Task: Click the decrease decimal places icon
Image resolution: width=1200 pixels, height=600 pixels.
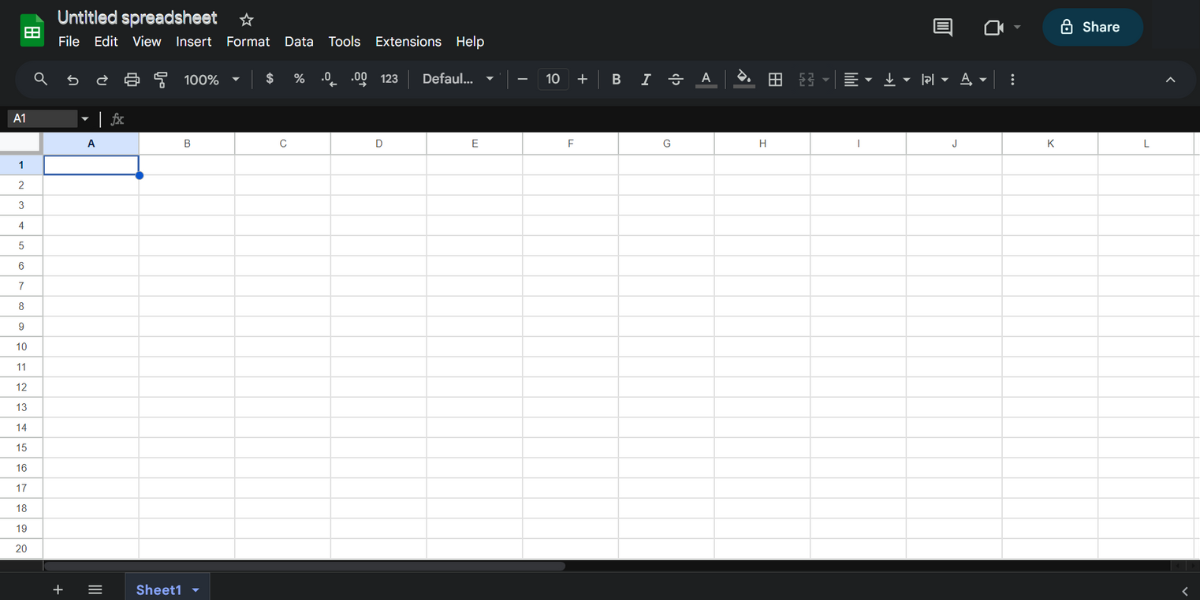Action: [x=328, y=79]
